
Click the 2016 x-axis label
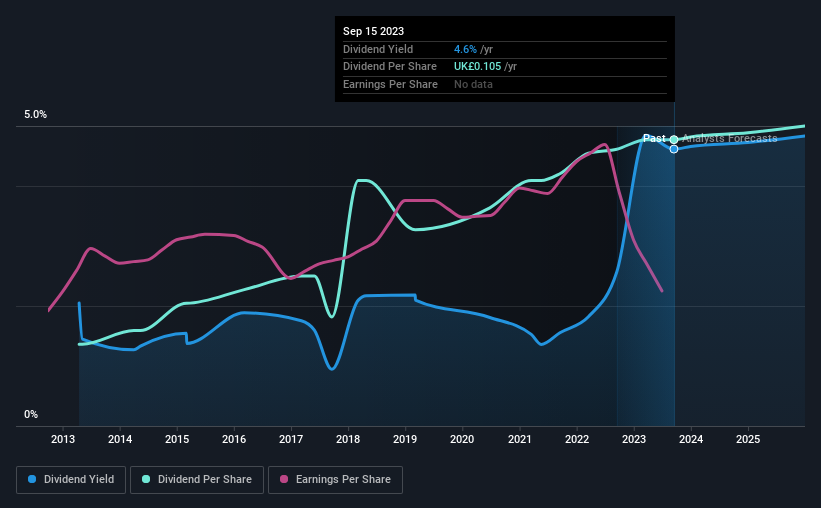coord(234,439)
